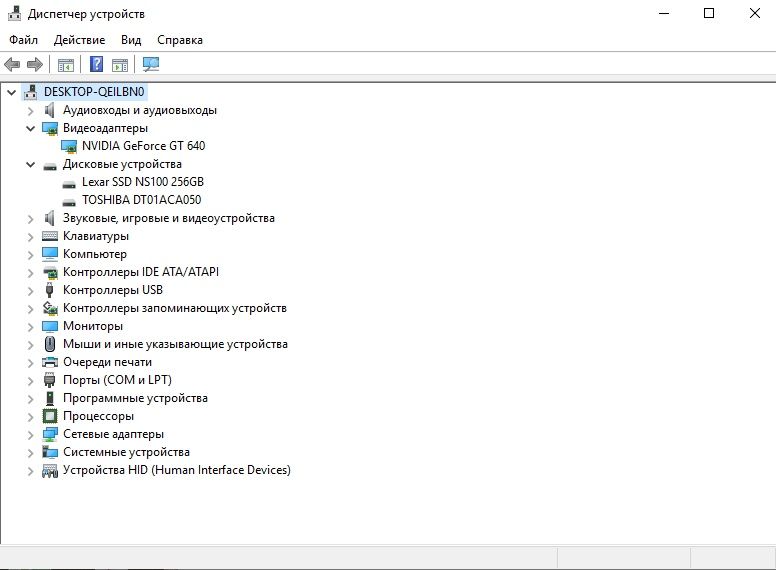This screenshot has height=570, width=776.
Task: Expand Аудиовходы и аудиовыходы chevron
Action: point(31,111)
